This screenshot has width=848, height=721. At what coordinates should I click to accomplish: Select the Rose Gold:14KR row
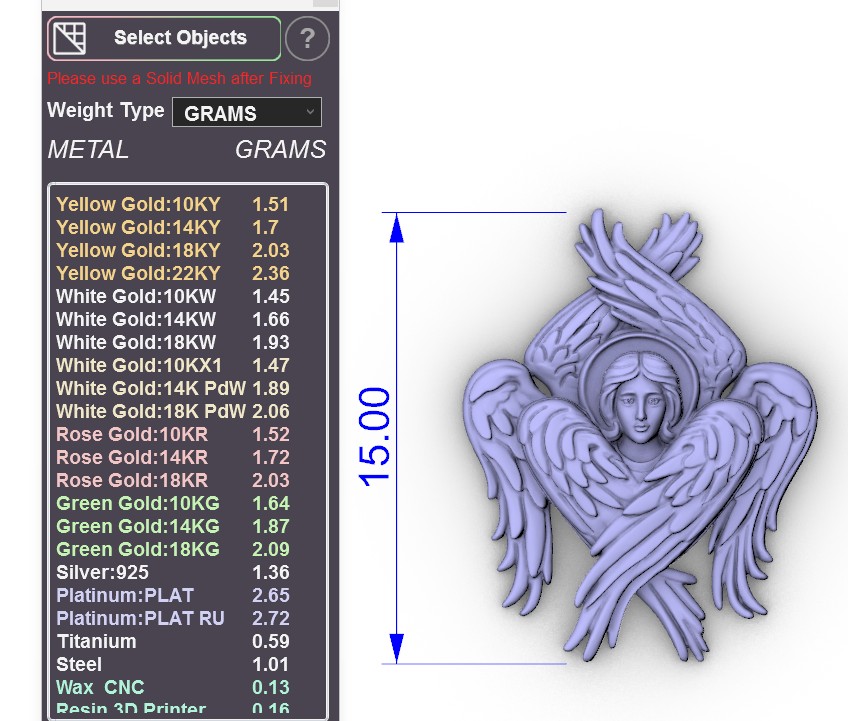click(x=173, y=457)
